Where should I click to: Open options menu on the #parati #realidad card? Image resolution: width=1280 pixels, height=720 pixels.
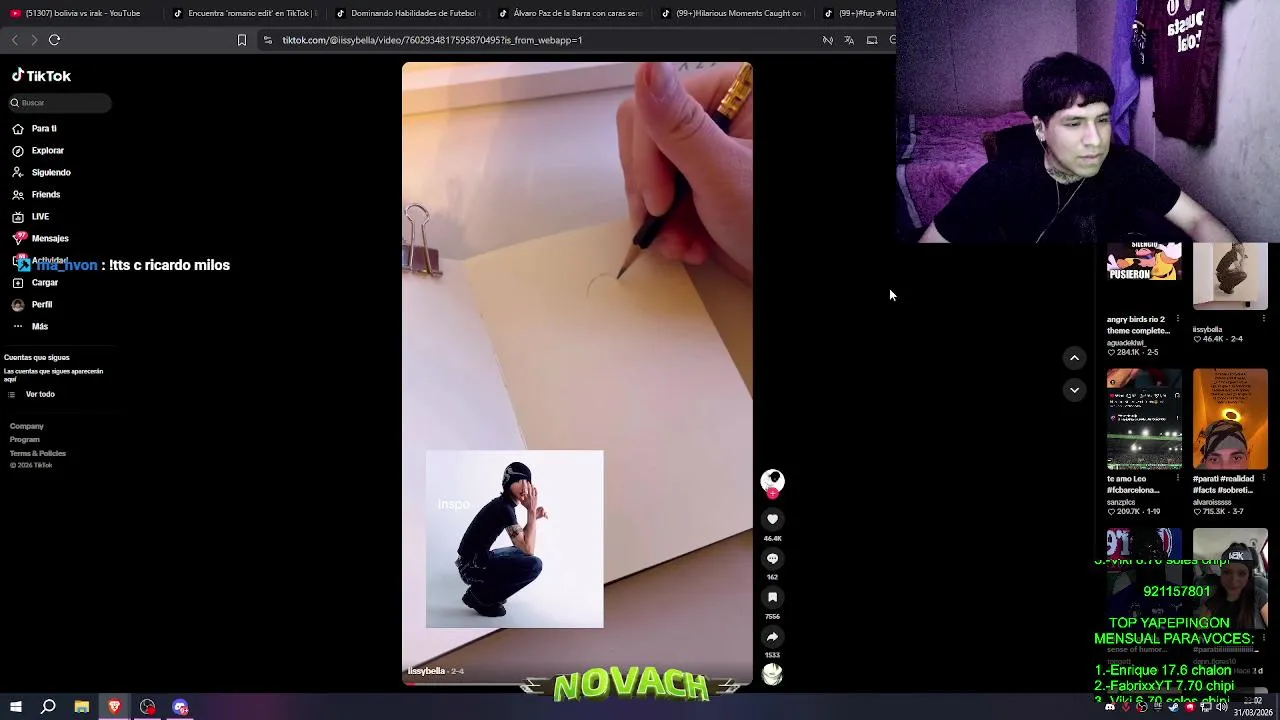pyautogui.click(x=1264, y=478)
